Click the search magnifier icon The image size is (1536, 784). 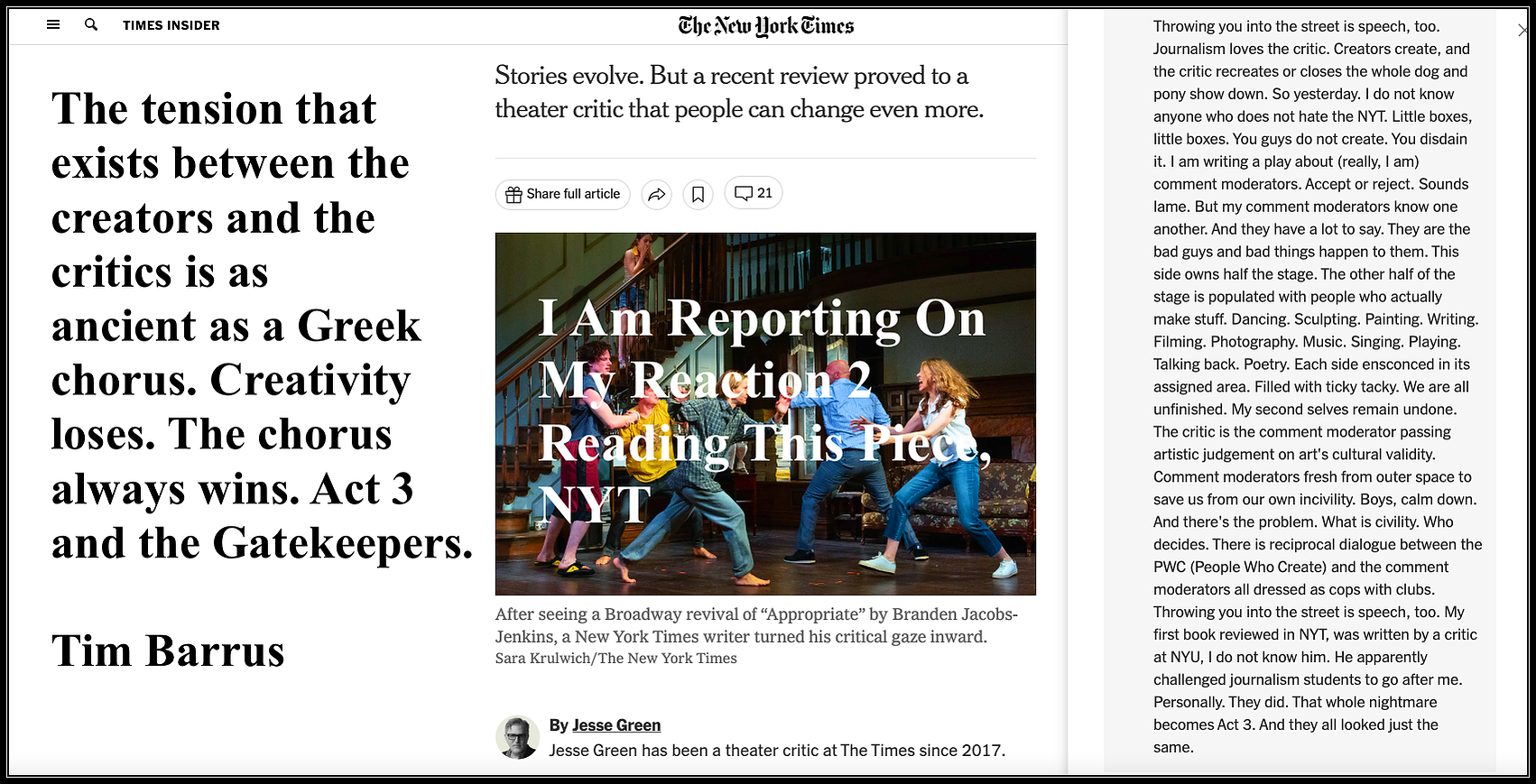[x=91, y=25]
